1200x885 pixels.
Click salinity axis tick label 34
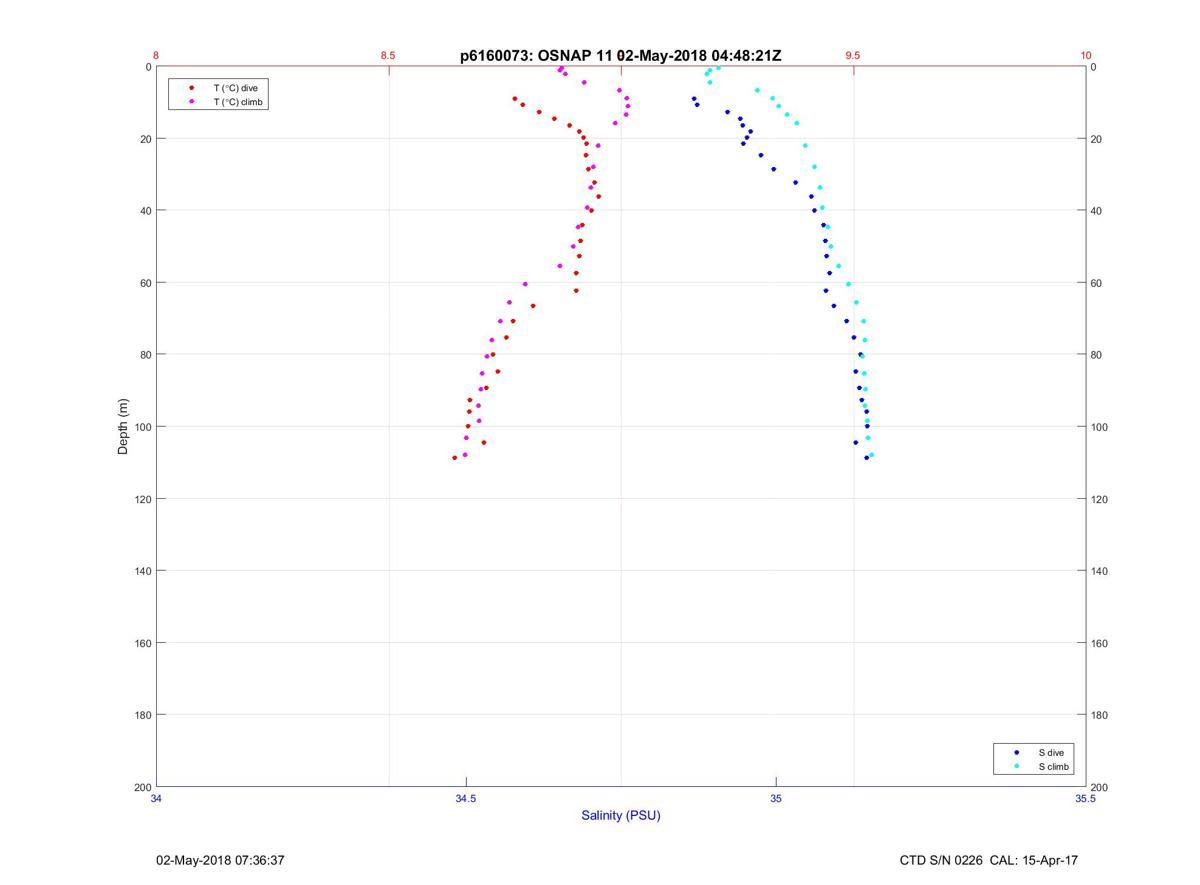[156, 799]
